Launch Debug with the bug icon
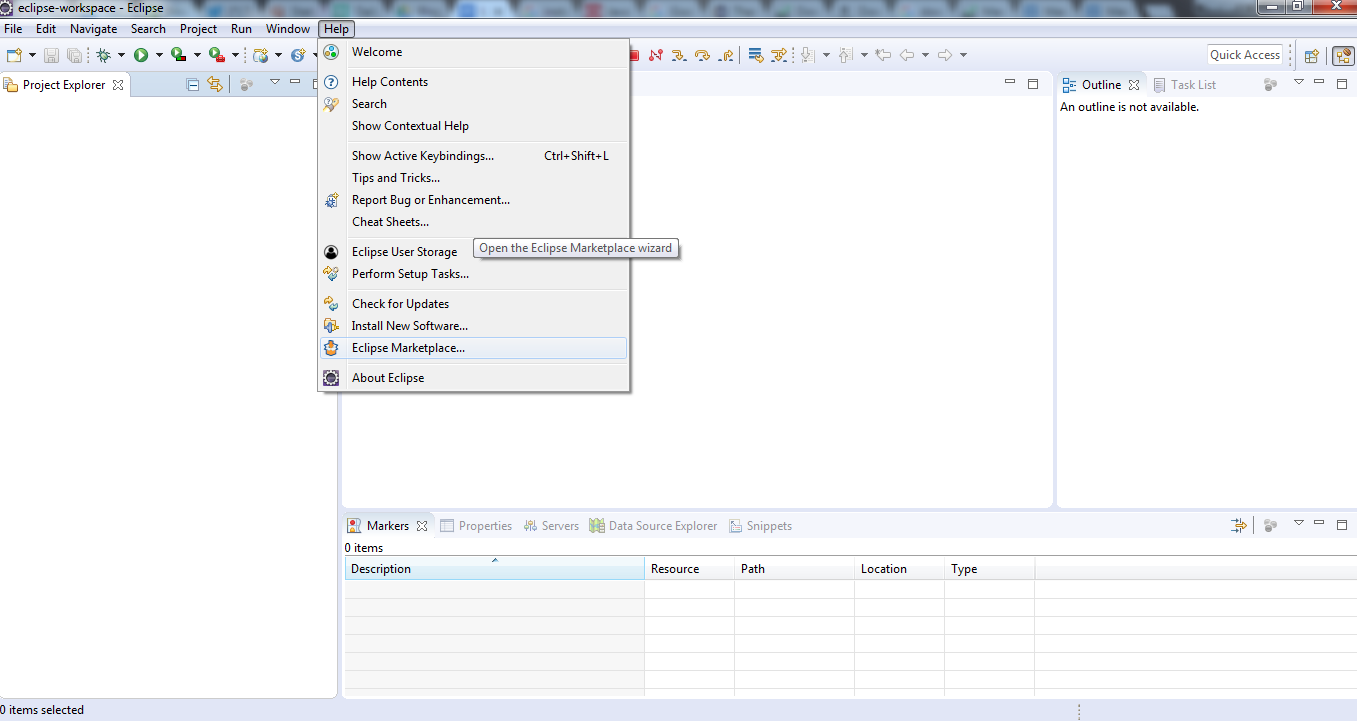The width and height of the screenshot is (1357, 721). (104, 55)
